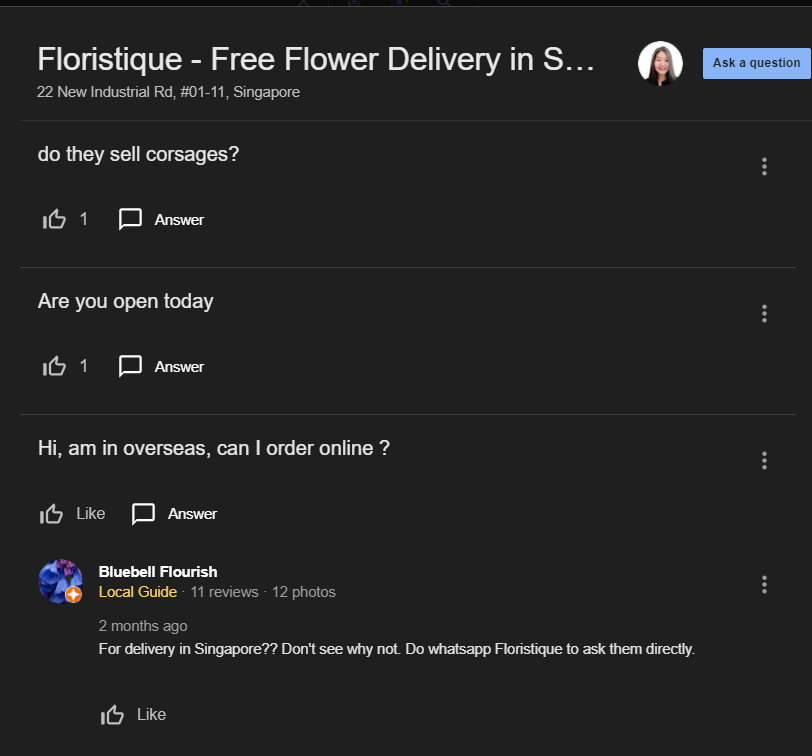This screenshot has height=756, width=812.
Task: Open three-dot menu for overseas order question
Action: [x=764, y=461]
